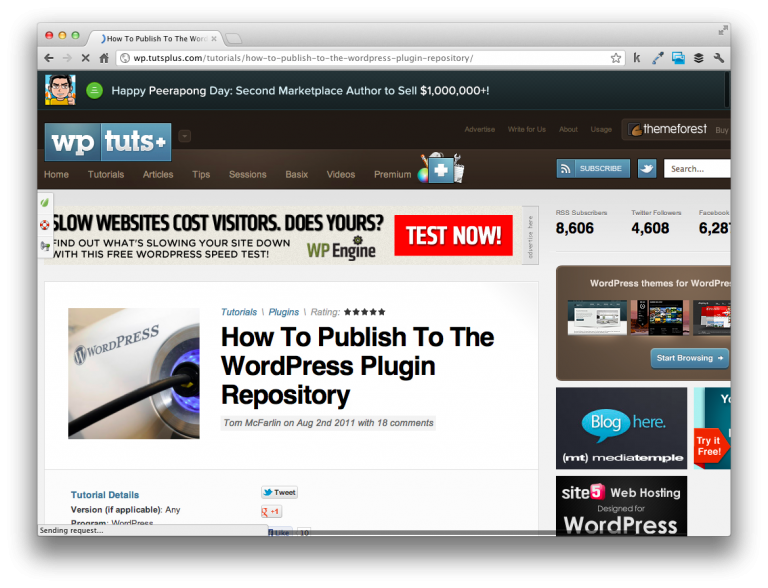The height and width of the screenshot is (588, 768).
Task: Close the current browser tab
Action: click(214, 38)
